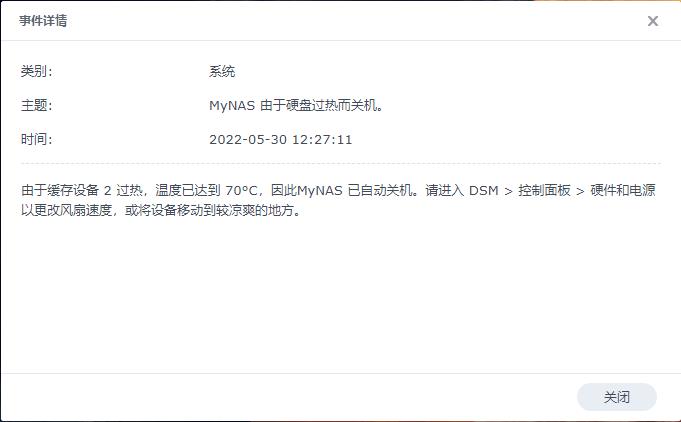Click the dashed separator below 时间
The height and width of the screenshot is (422, 681).
pyautogui.click(x=340, y=164)
